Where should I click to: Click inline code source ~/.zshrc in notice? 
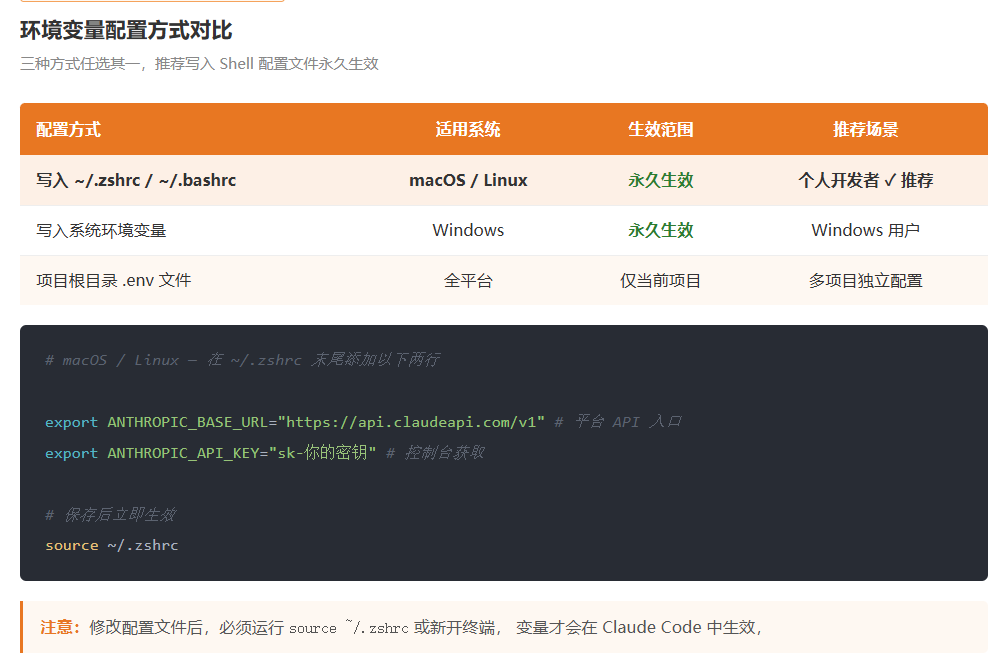pyautogui.click(x=349, y=628)
